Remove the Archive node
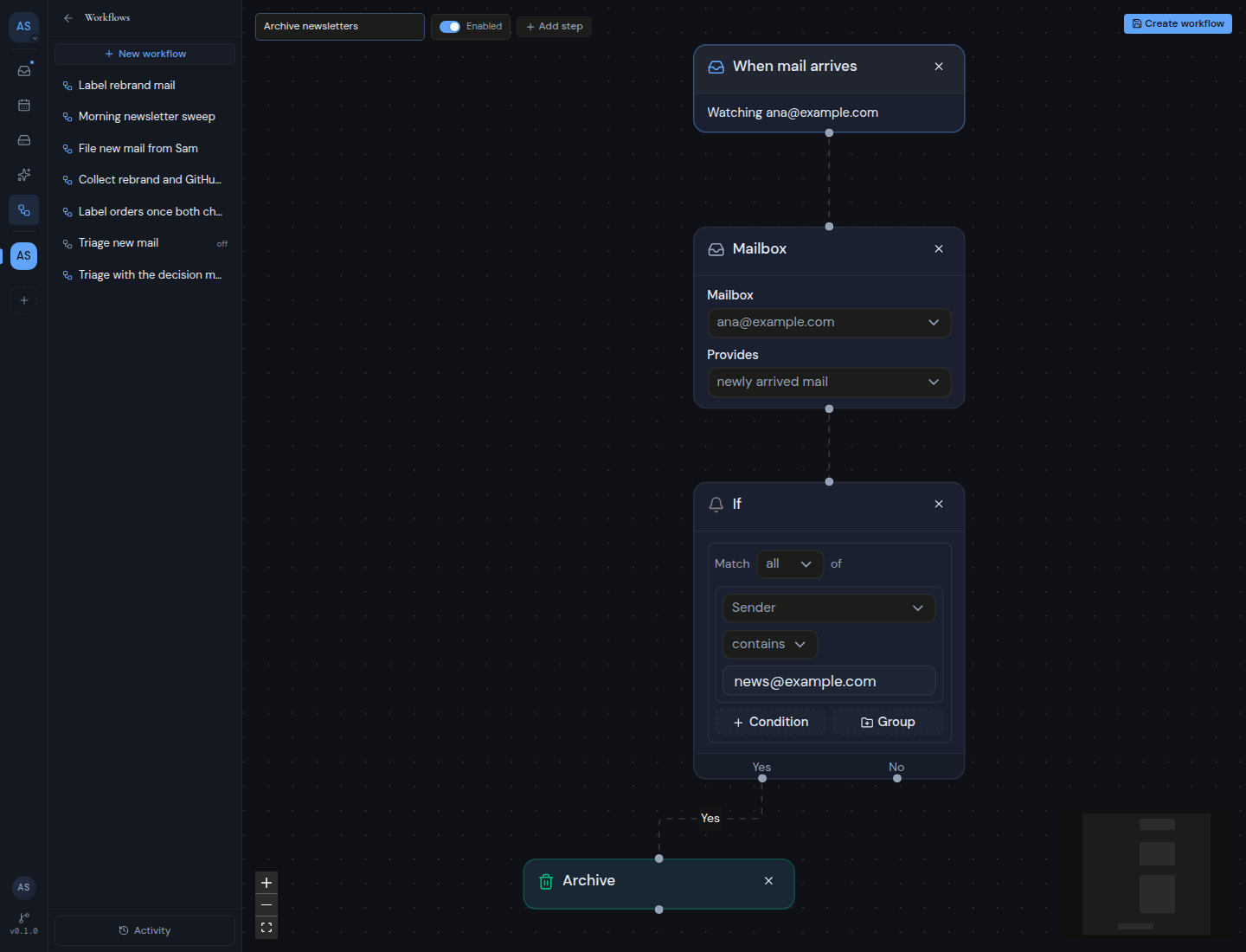Image resolution: width=1246 pixels, height=952 pixels. [x=768, y=881]
